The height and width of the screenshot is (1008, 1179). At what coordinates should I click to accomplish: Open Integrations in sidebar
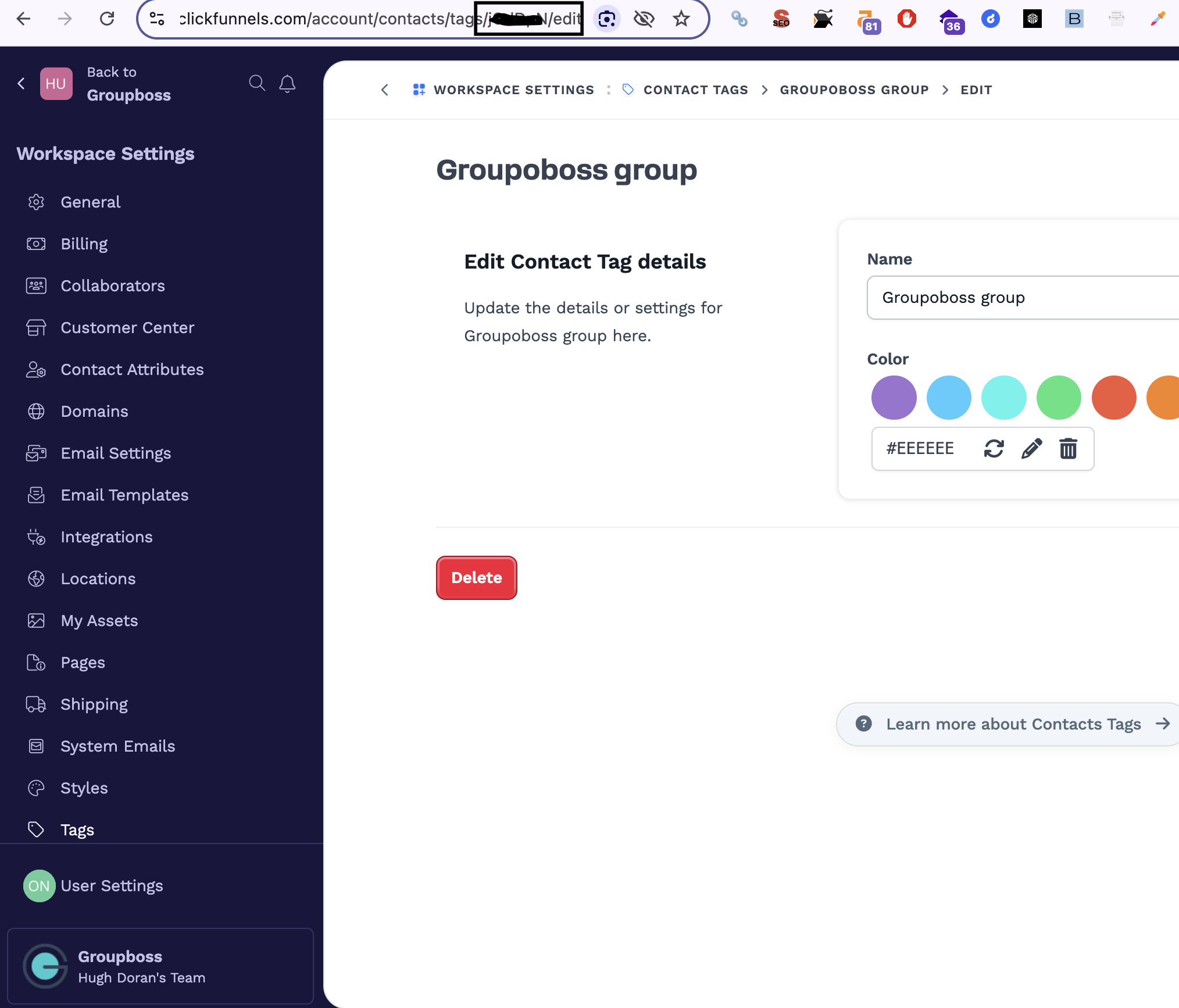[106, 537]
